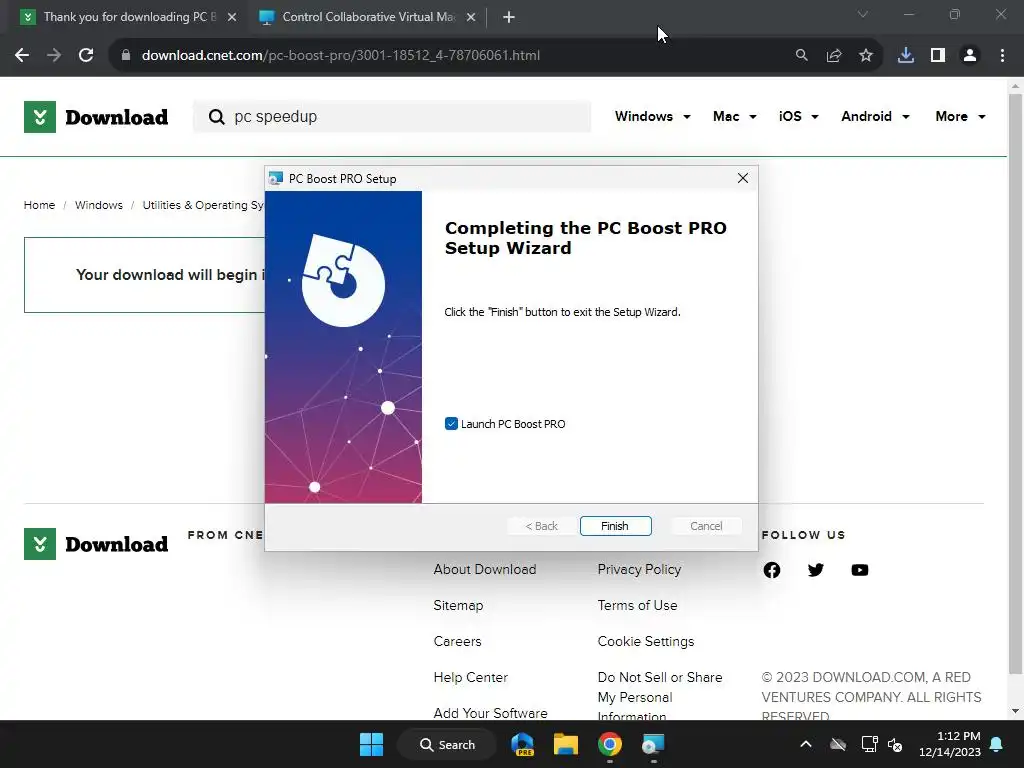The width and height of the screenshot is (1024, 768).
Task: Open Microsoft Edge from the taskbar
Action: [x=522, y=744]
